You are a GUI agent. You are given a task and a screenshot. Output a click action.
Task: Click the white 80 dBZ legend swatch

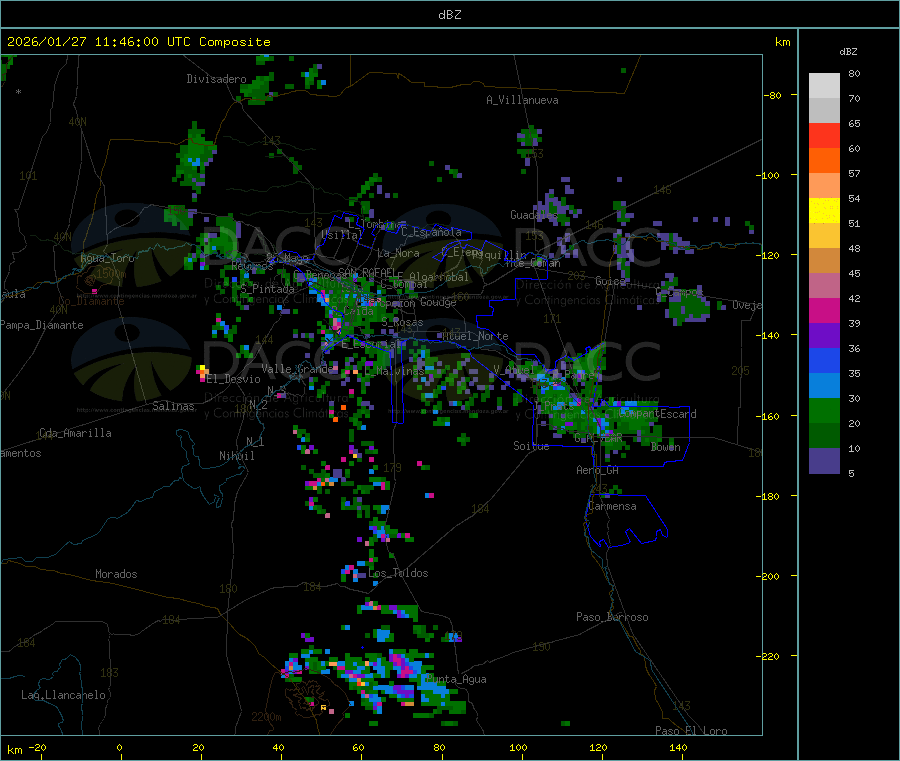pos(824,86)
